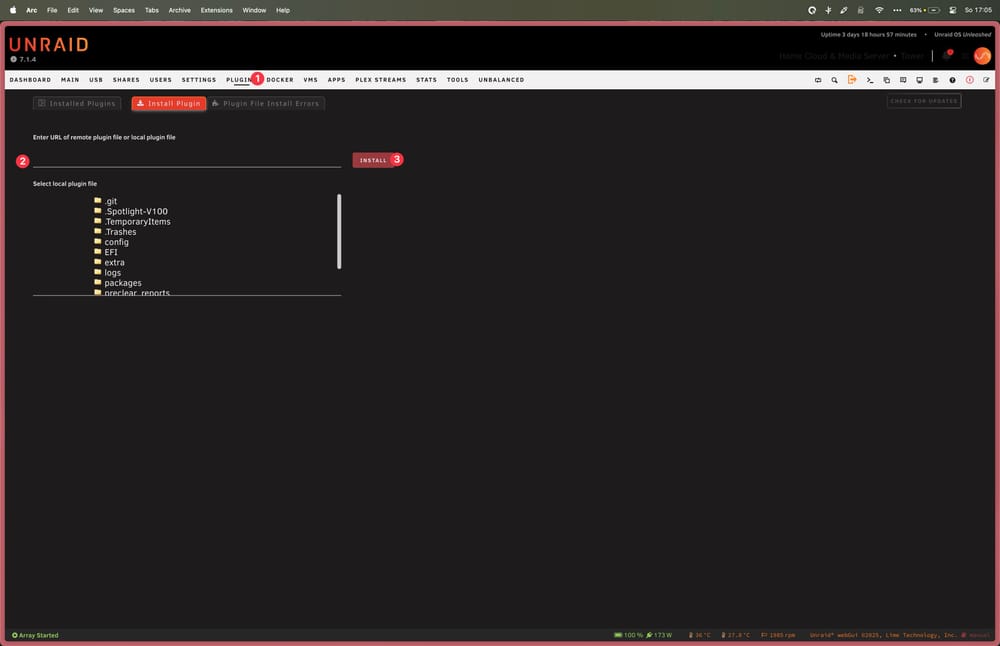This screenshot has height=646, width=1000.
Task: Expand the EFI folder
Action: [x=110, y=252]
